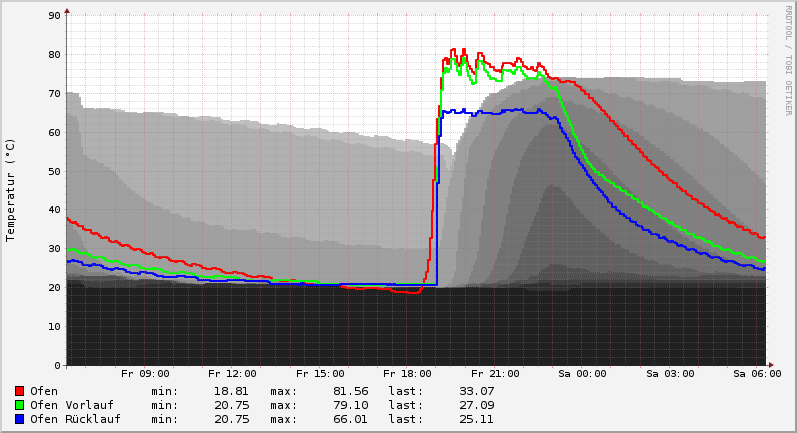This screenshot has width=797, height=433.
Task: Click the Fr 18:00 time axis label
Action: (407, 374)
